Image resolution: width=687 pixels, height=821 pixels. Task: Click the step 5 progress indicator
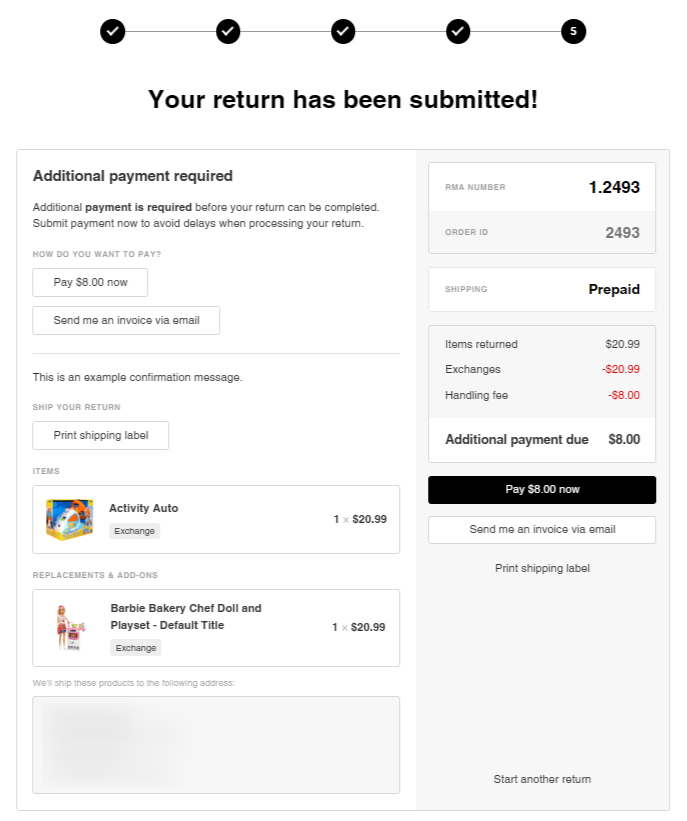tap(573, 31)
